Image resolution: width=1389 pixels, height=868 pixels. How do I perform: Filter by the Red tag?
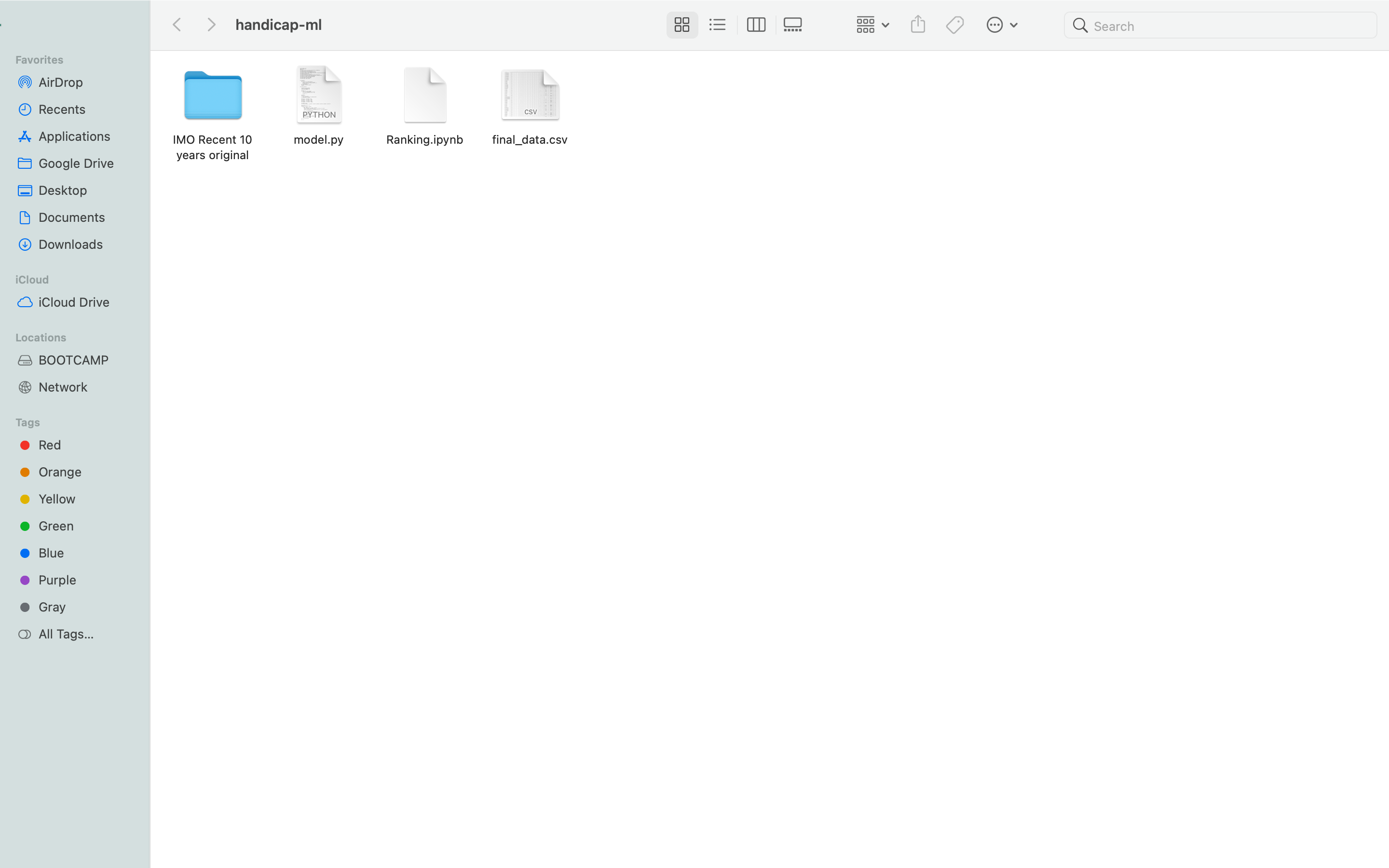coord(49,445)
